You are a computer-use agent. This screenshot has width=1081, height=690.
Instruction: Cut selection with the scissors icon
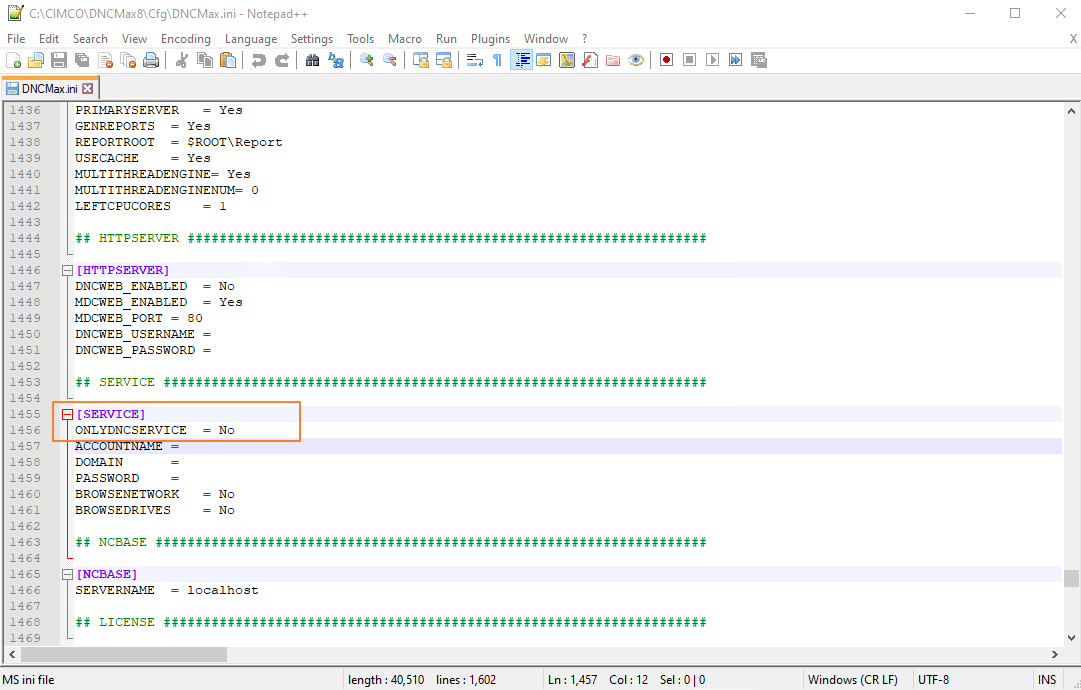coord(182,61)
